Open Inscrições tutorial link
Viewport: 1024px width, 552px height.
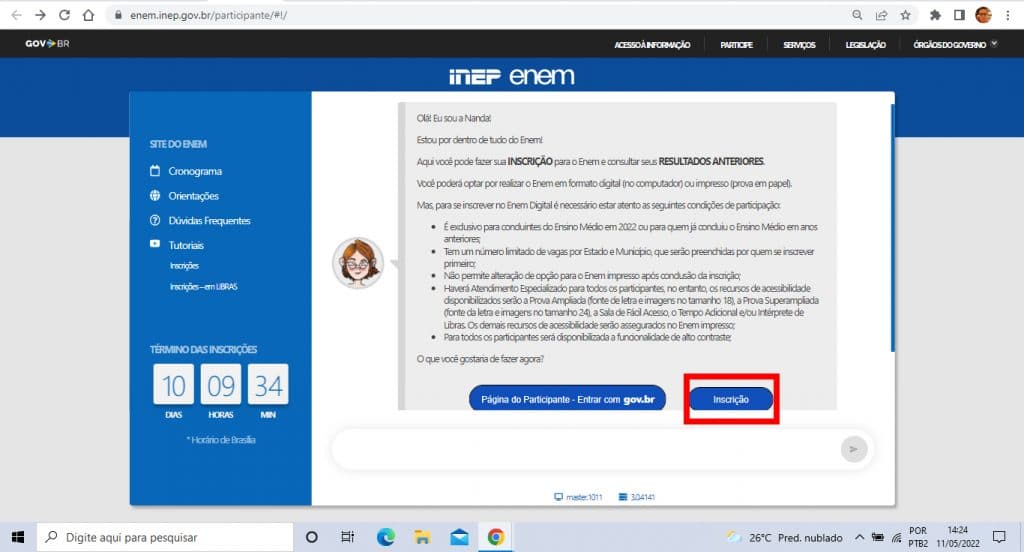coord(184,266)
